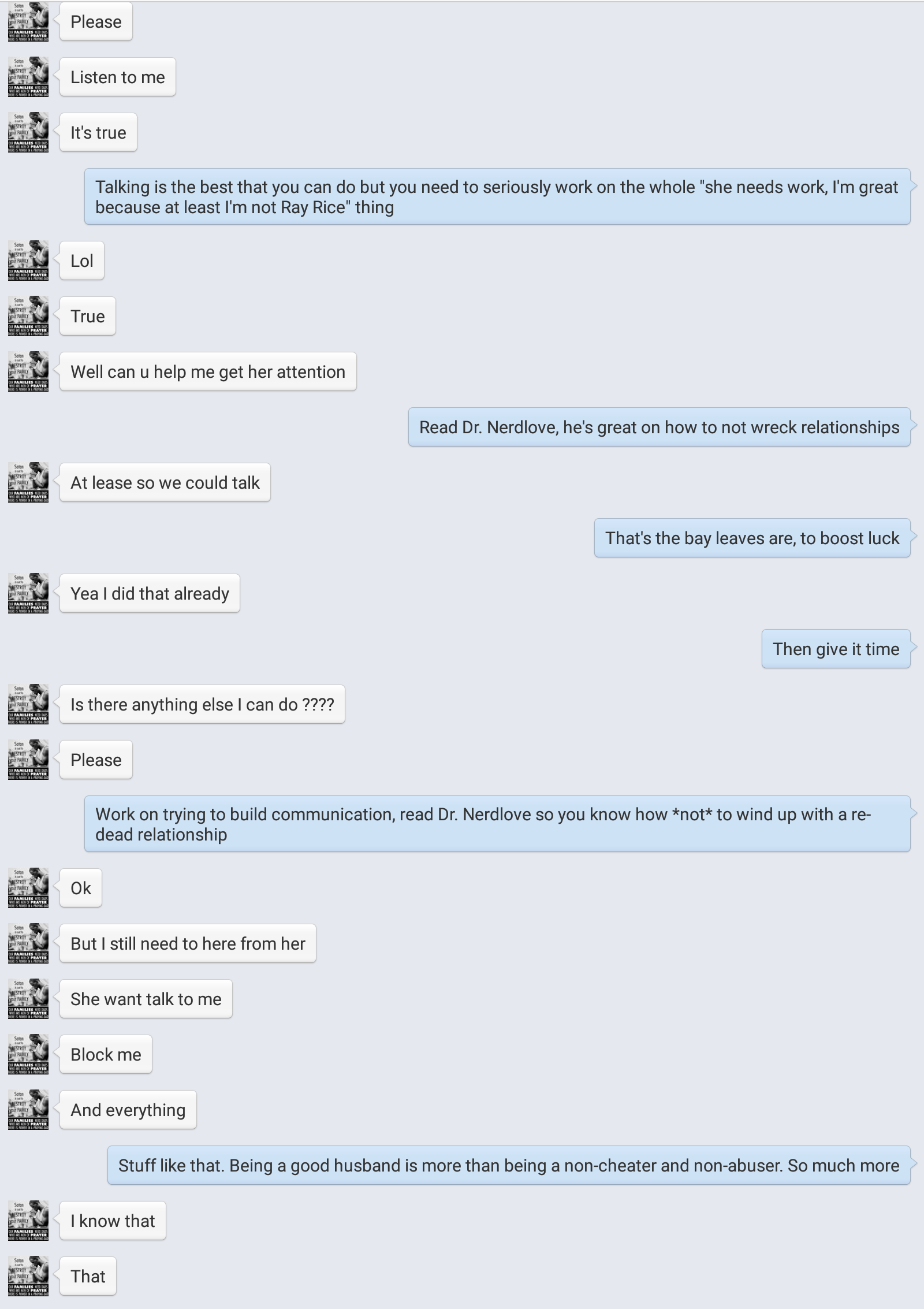Tap the avatar next to "Block me"
Viewport: 924px width, 1309px height.
pos(28,1054)
